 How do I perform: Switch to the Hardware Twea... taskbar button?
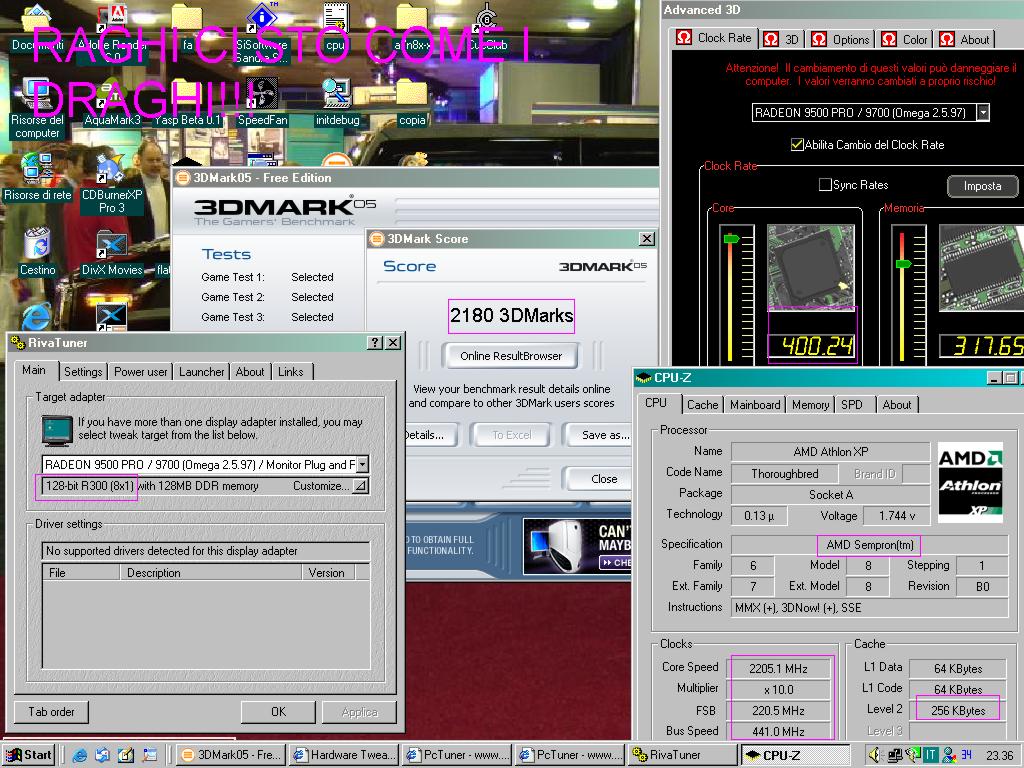pyautogui.click(x=345, y=756)
